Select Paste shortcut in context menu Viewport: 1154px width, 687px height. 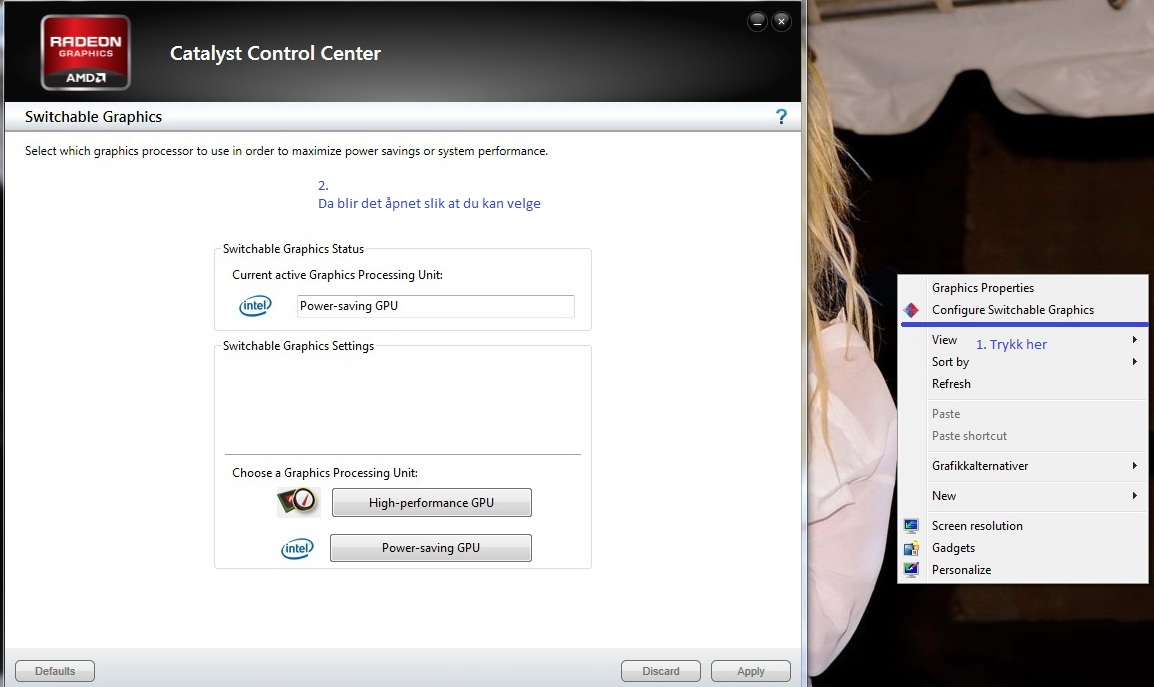tap(1022, 436)
